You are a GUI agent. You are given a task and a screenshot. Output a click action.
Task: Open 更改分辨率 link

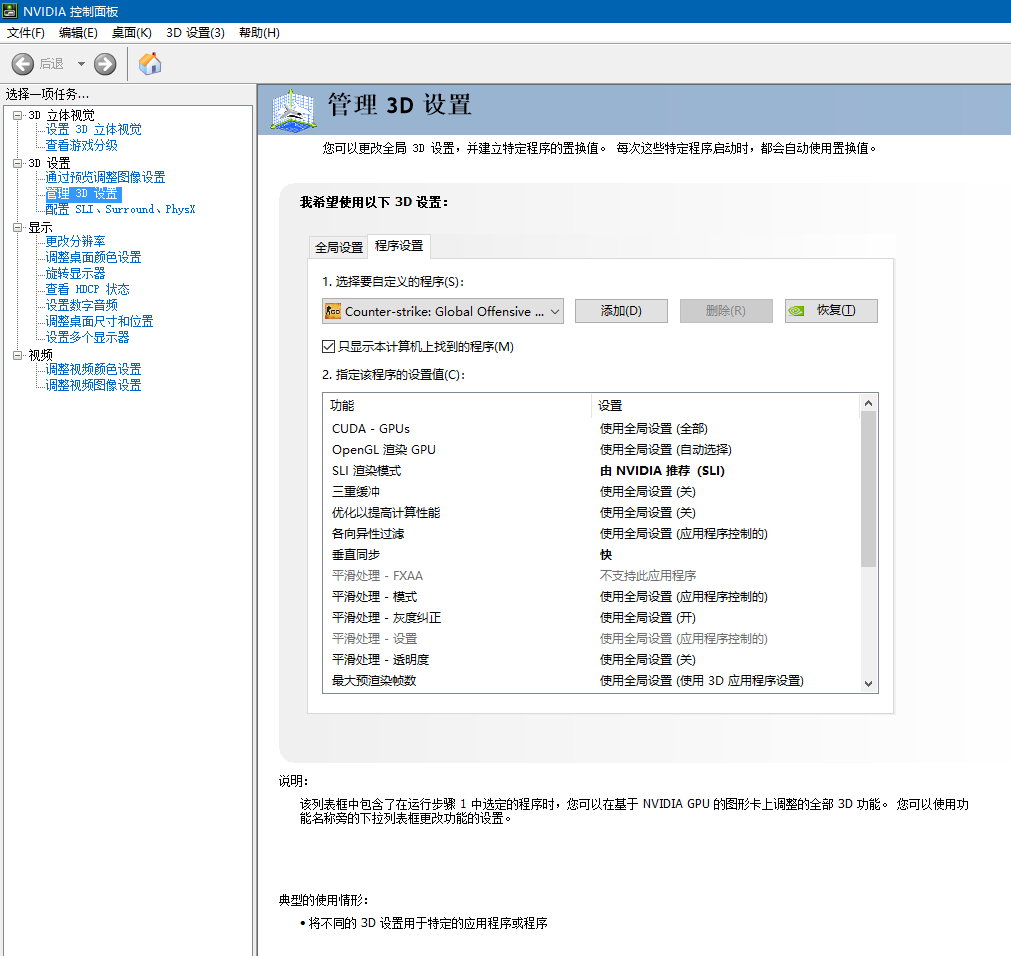pos(75,242)
